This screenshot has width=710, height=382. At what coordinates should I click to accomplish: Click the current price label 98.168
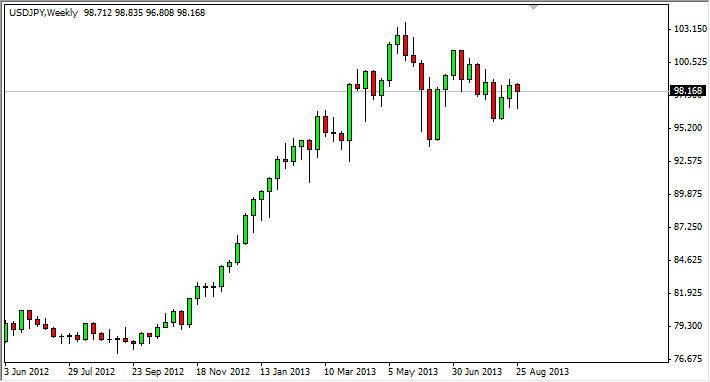(687, 91)
